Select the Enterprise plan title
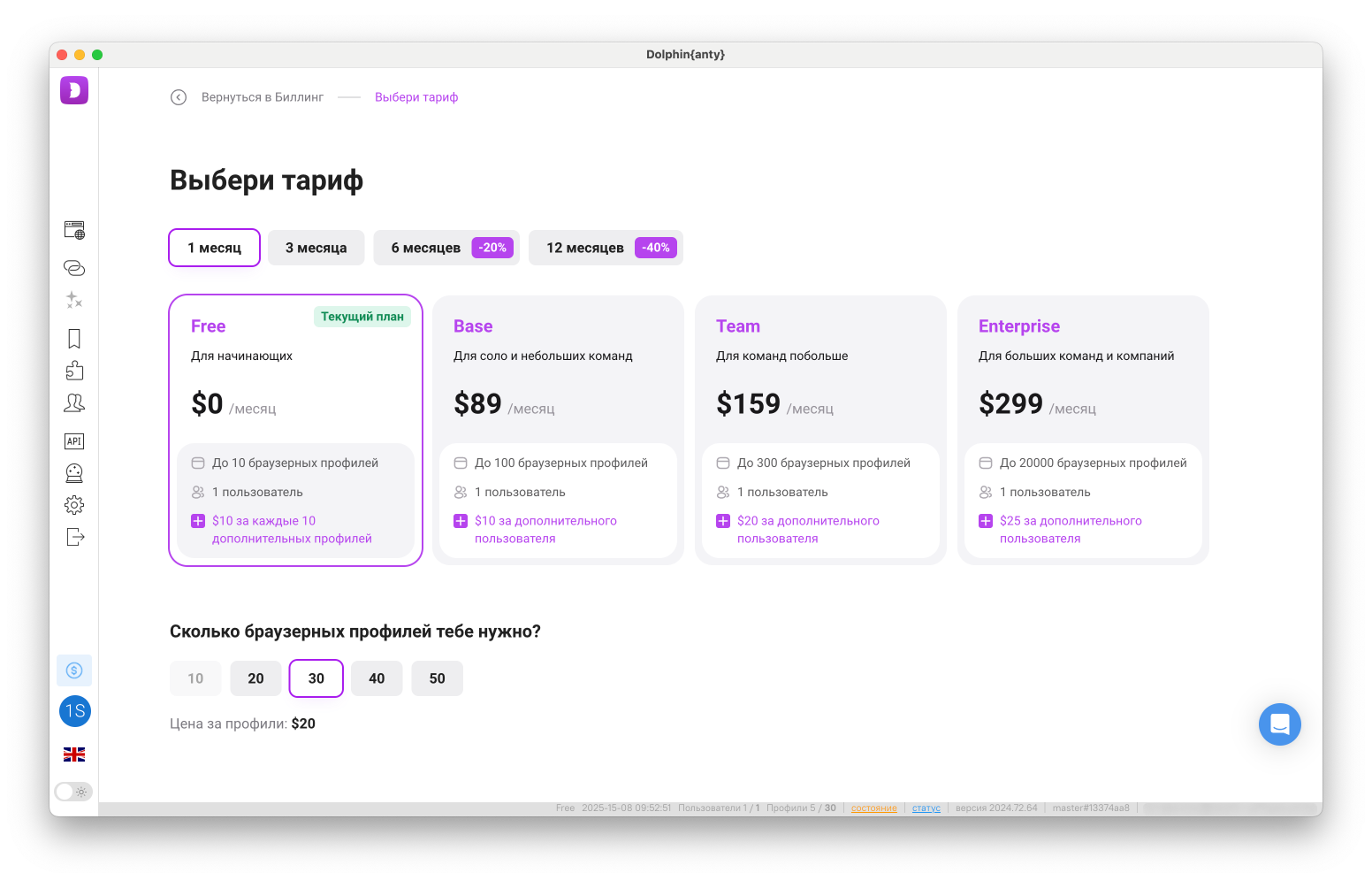The image size is (1372, 873). tap(1019, 326)
